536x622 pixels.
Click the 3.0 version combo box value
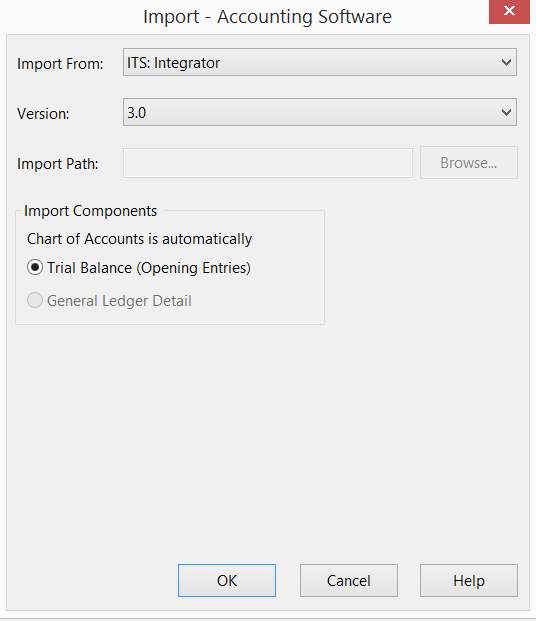136,113
